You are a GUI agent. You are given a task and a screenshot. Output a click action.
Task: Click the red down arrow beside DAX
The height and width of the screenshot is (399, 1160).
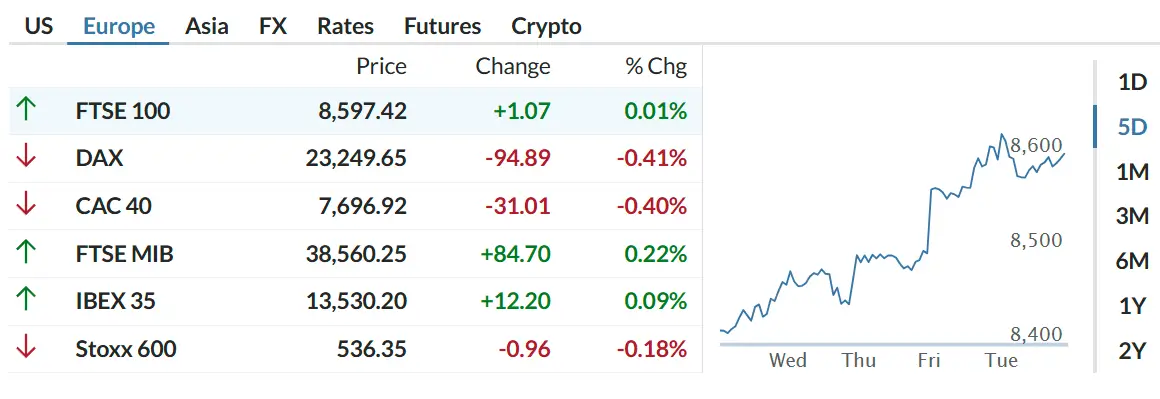pyautogui.click(x=26, y=158)
